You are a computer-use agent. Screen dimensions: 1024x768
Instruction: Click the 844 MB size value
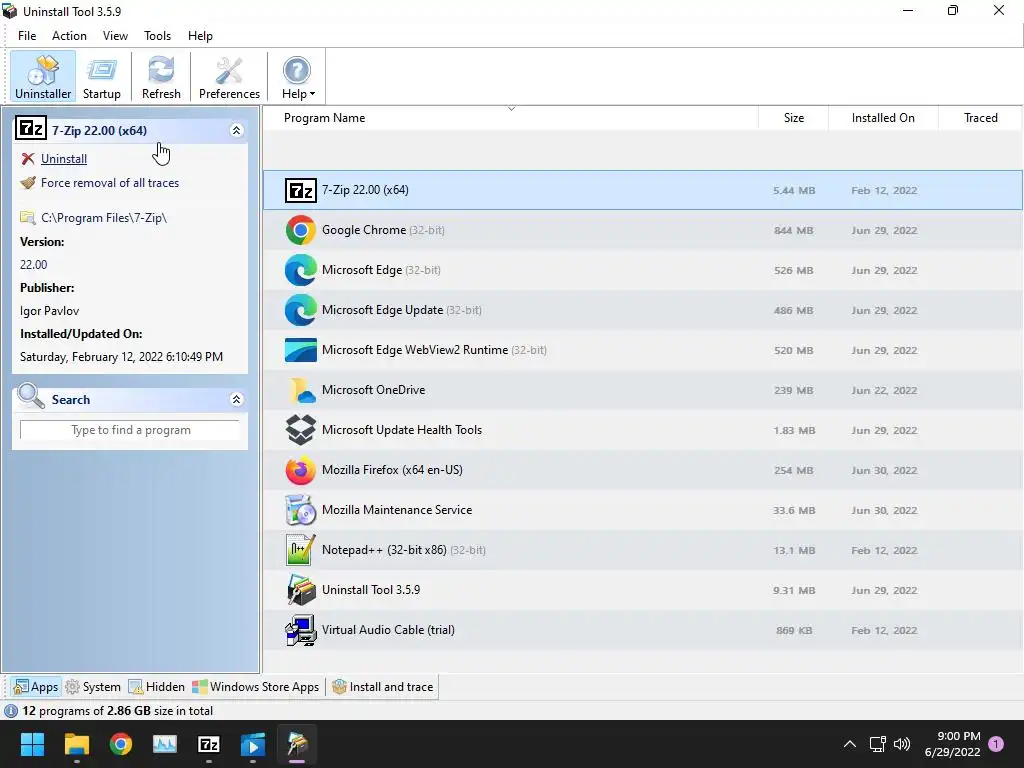793,231
